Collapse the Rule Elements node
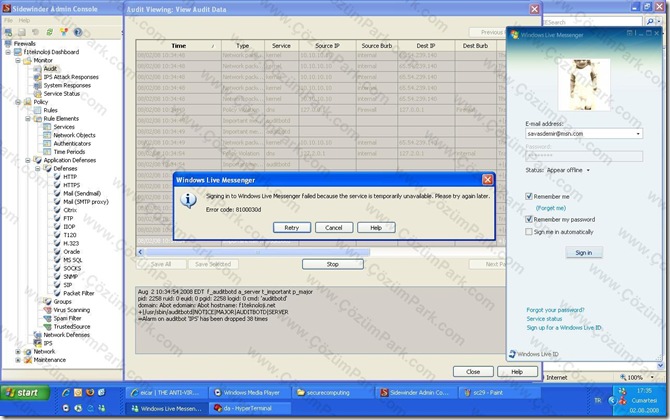 (x=28, y=119)
